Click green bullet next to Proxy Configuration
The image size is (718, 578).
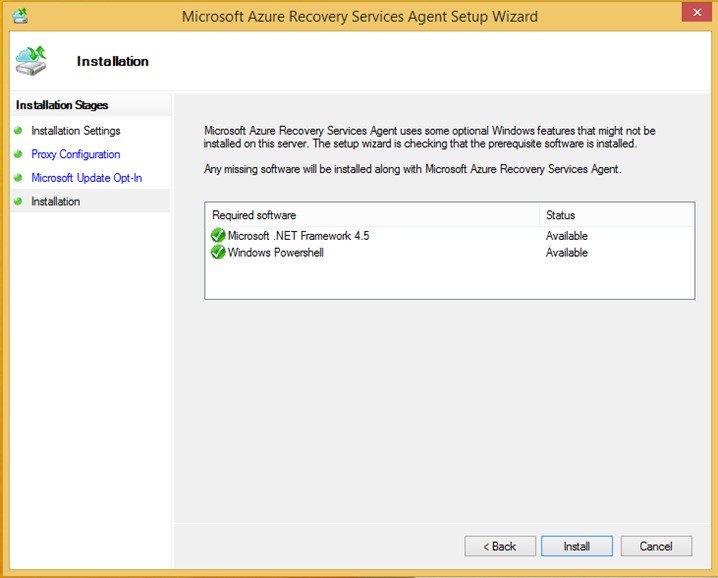(18, 154)
